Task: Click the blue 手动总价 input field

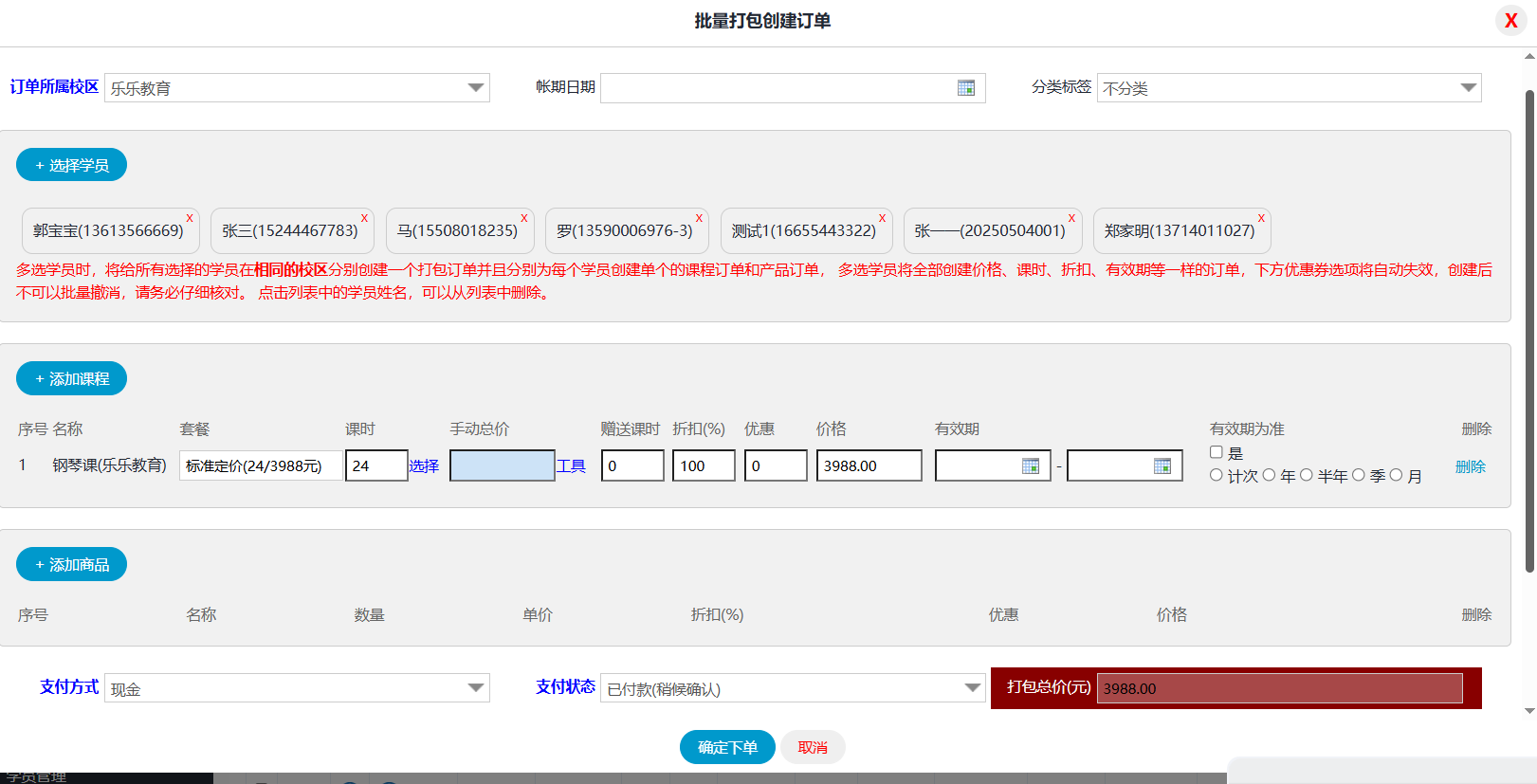Action: [x=503, y=465]
